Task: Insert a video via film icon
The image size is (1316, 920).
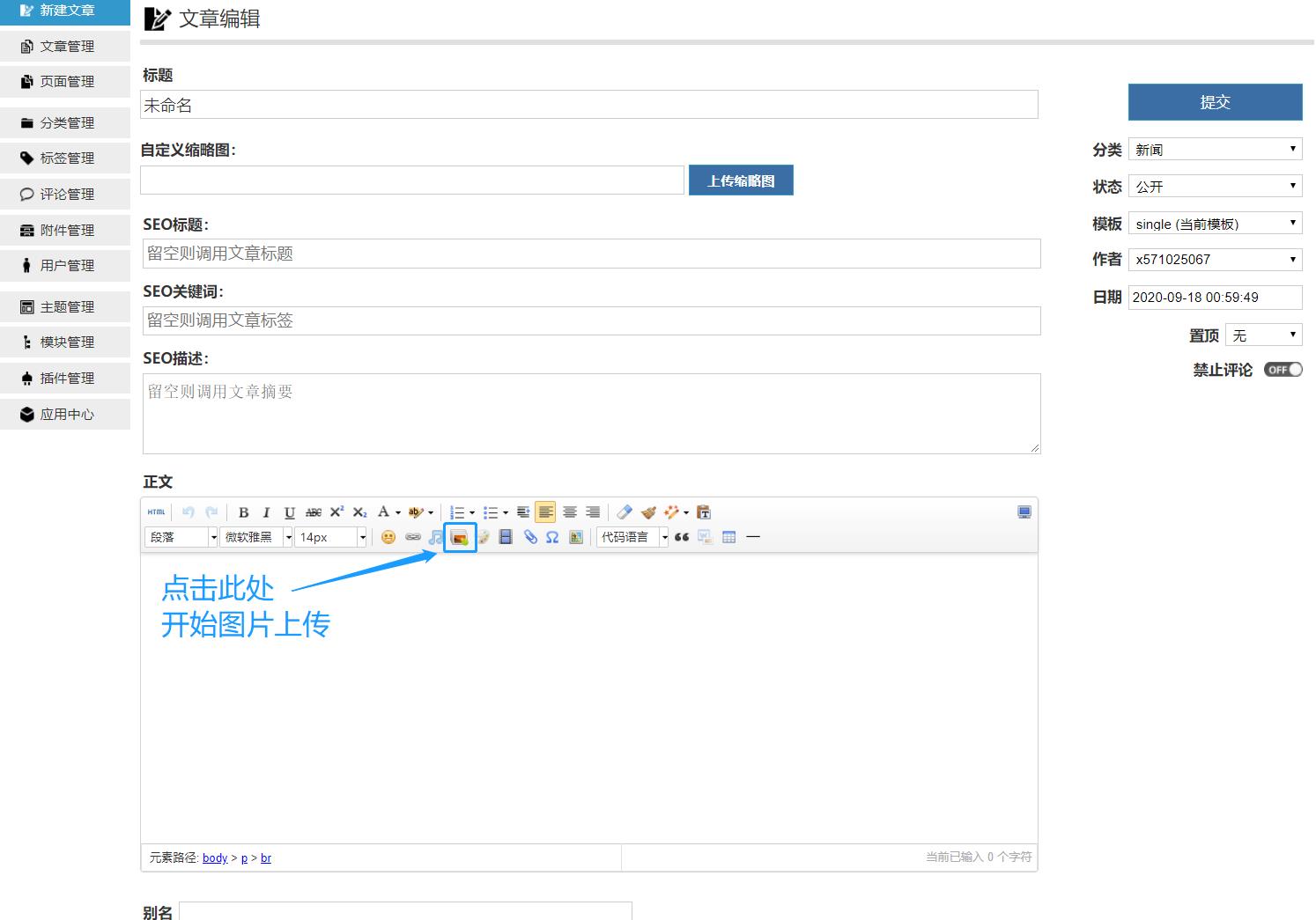Action: [506, 537]
